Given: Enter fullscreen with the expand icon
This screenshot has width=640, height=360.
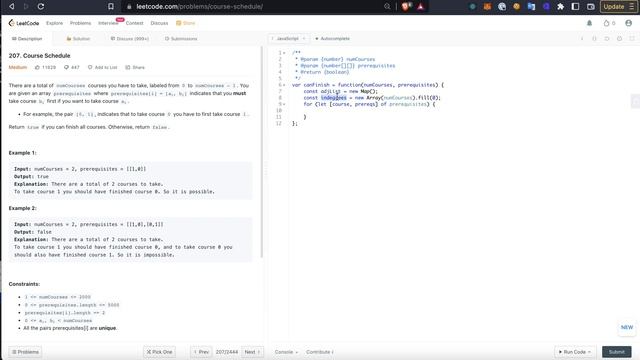Looking at the screenshot, I should [x=632, y=38].
